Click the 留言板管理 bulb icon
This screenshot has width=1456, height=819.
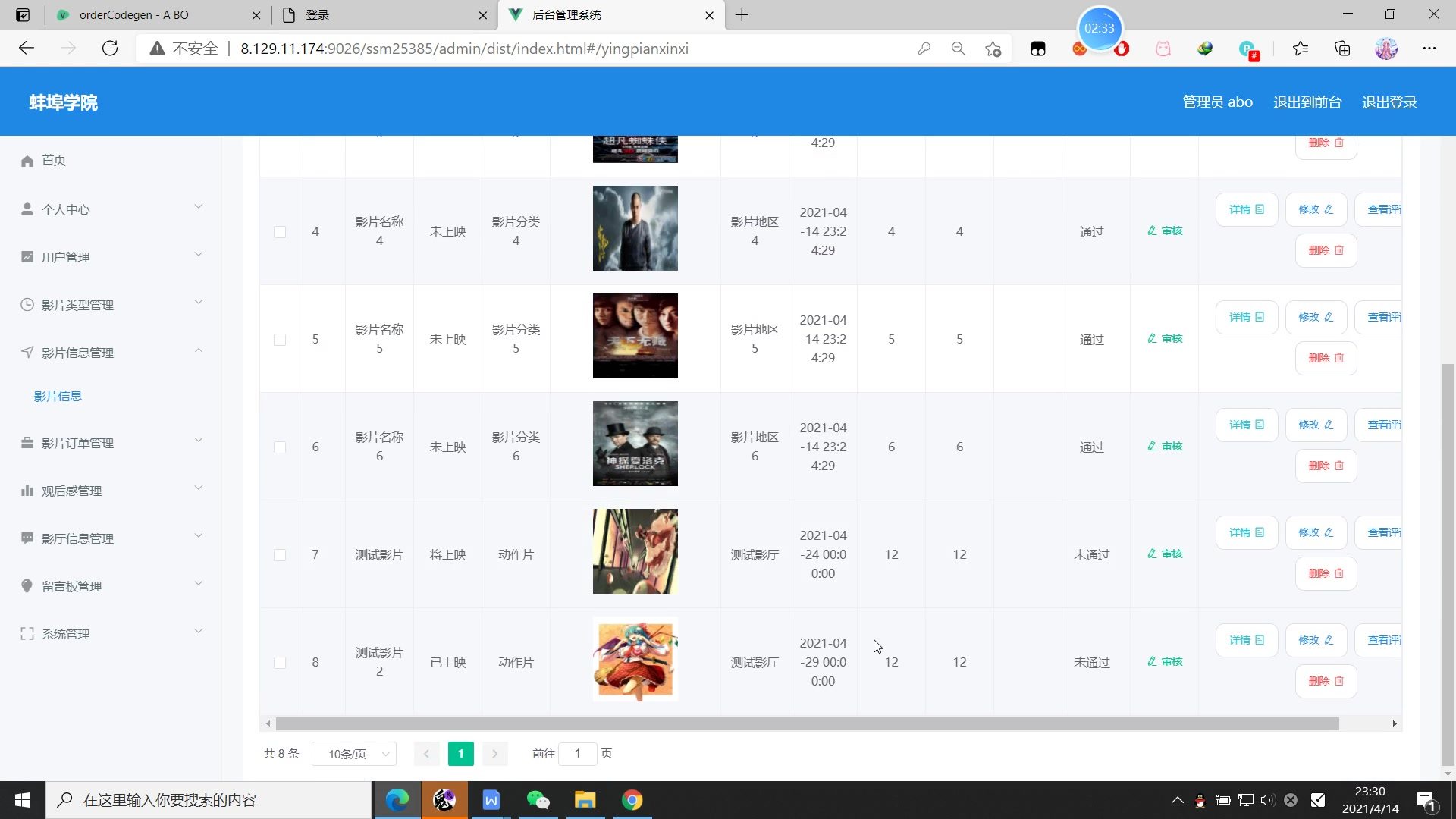[27, 586]
